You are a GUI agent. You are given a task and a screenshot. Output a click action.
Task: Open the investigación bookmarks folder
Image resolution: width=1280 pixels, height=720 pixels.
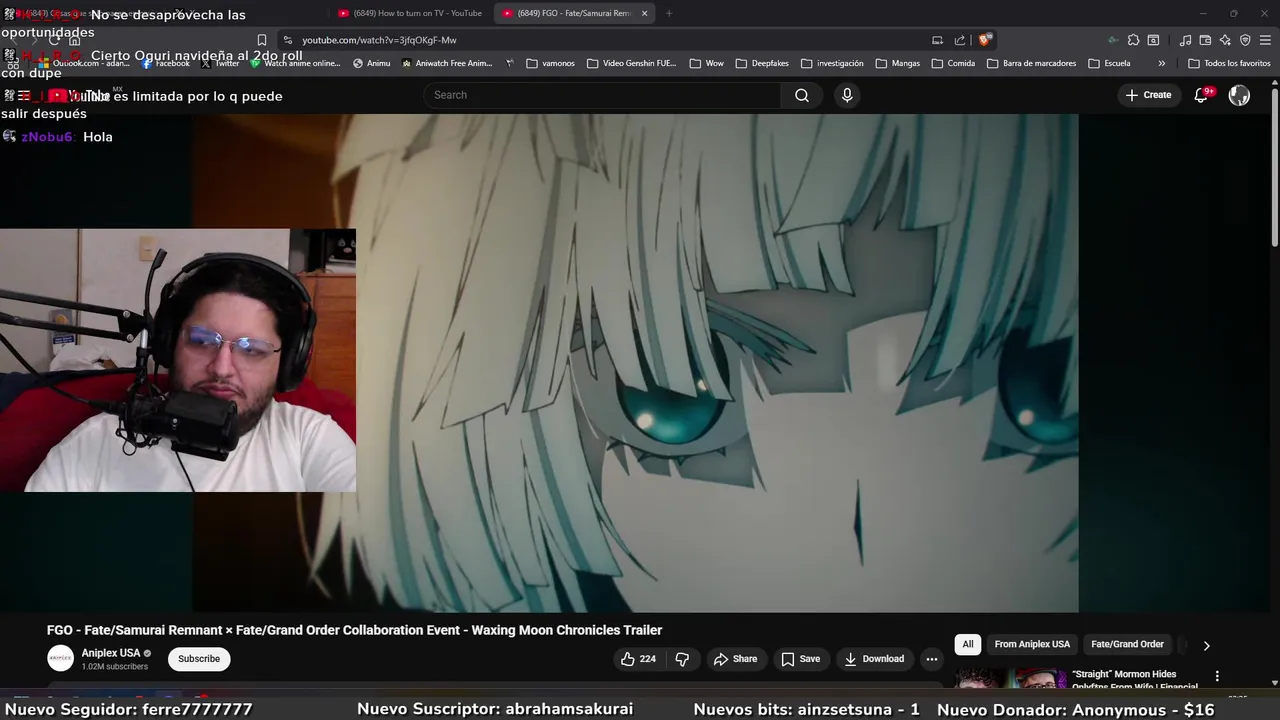(x=832, y=63)
